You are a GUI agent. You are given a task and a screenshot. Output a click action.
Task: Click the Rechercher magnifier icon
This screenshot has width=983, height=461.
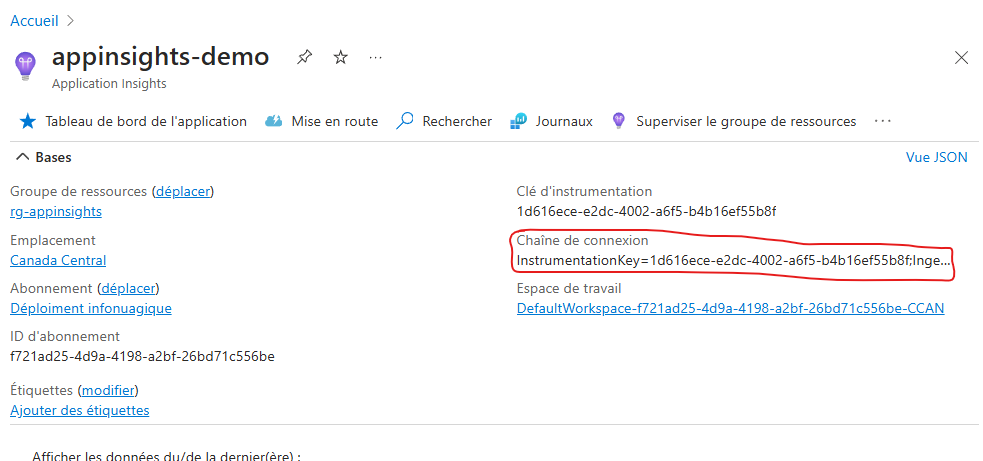[405, 120]
